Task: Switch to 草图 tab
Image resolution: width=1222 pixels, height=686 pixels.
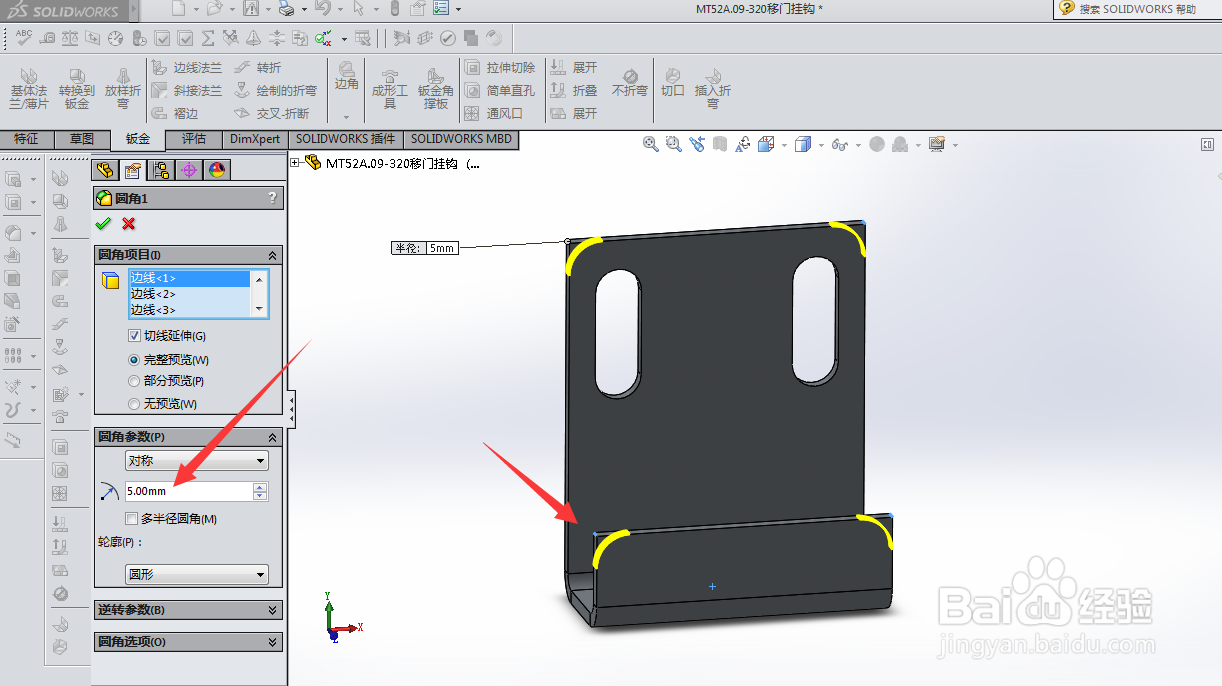Action: pyautogui.click(x=81, y=139)
